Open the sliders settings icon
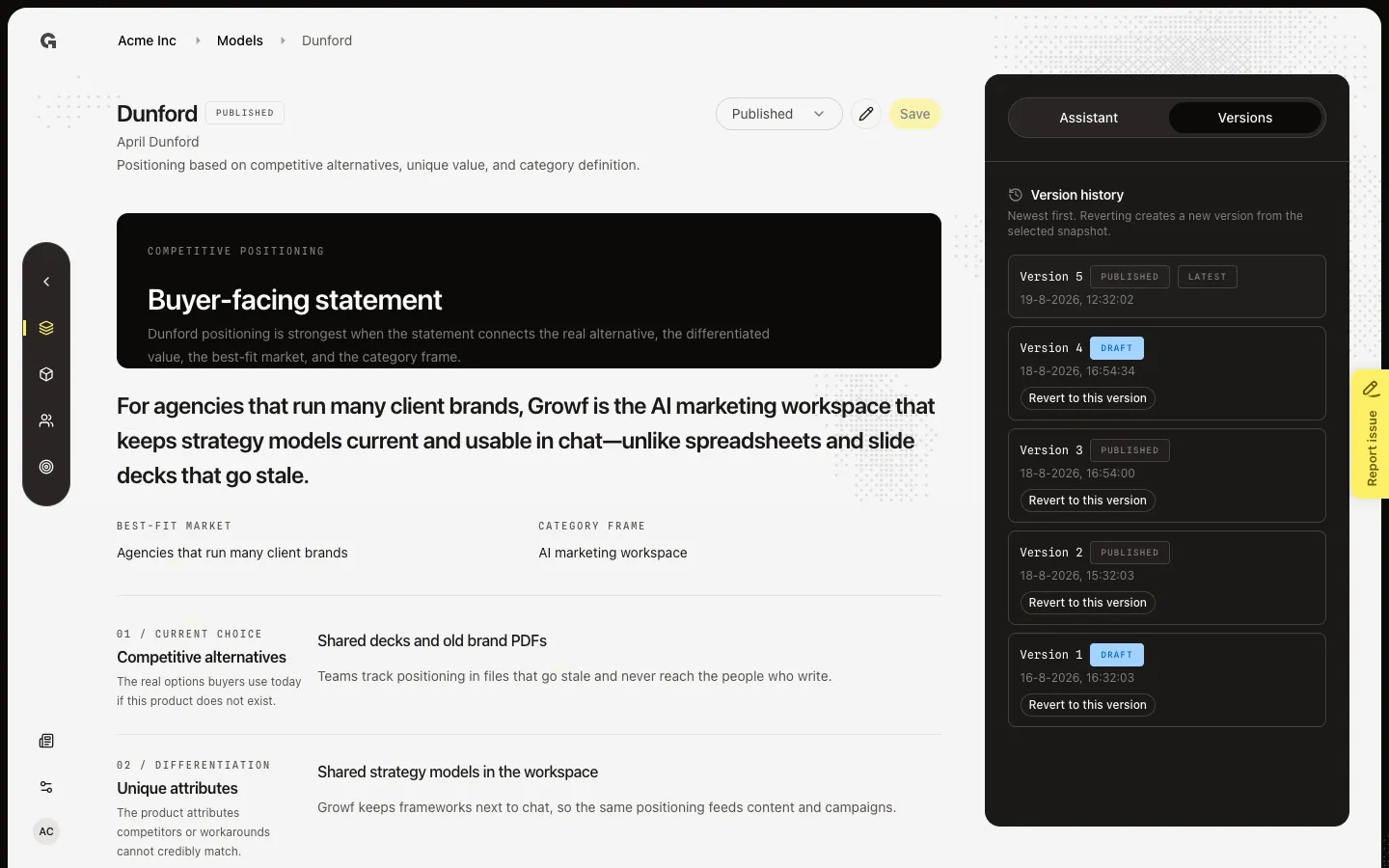Viewport: 1389px width, 868px height. [x=46, y=787]
